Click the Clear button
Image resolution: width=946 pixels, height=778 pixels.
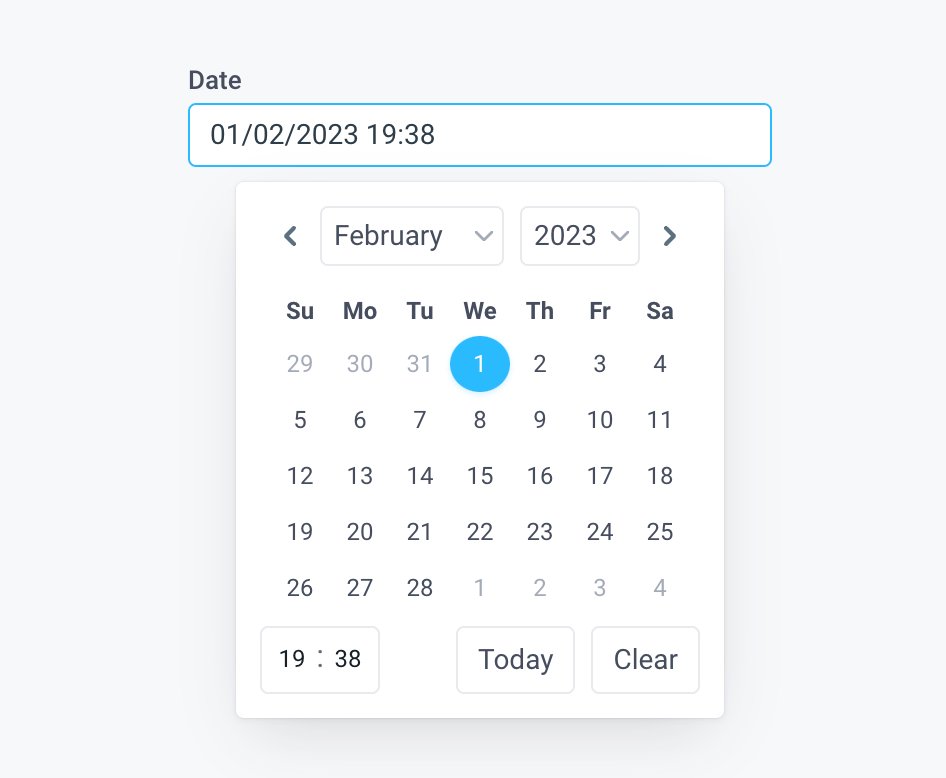click(x=645, y=659)
